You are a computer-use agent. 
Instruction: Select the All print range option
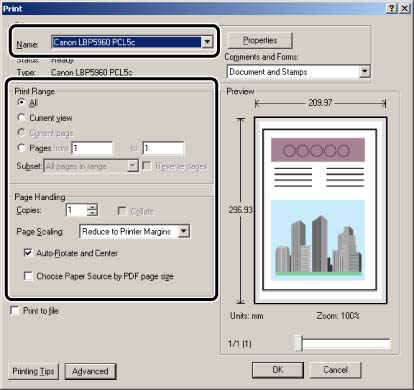21,102
